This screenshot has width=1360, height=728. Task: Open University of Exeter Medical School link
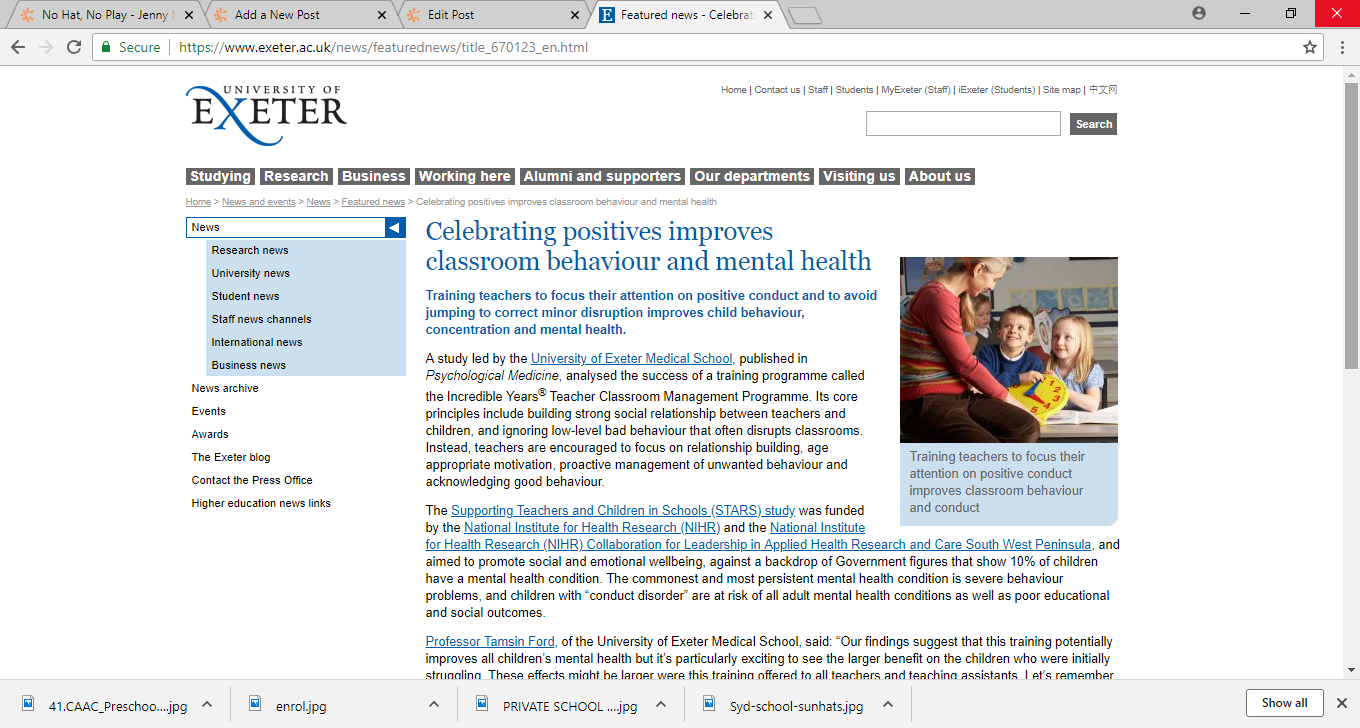point(632,358)
